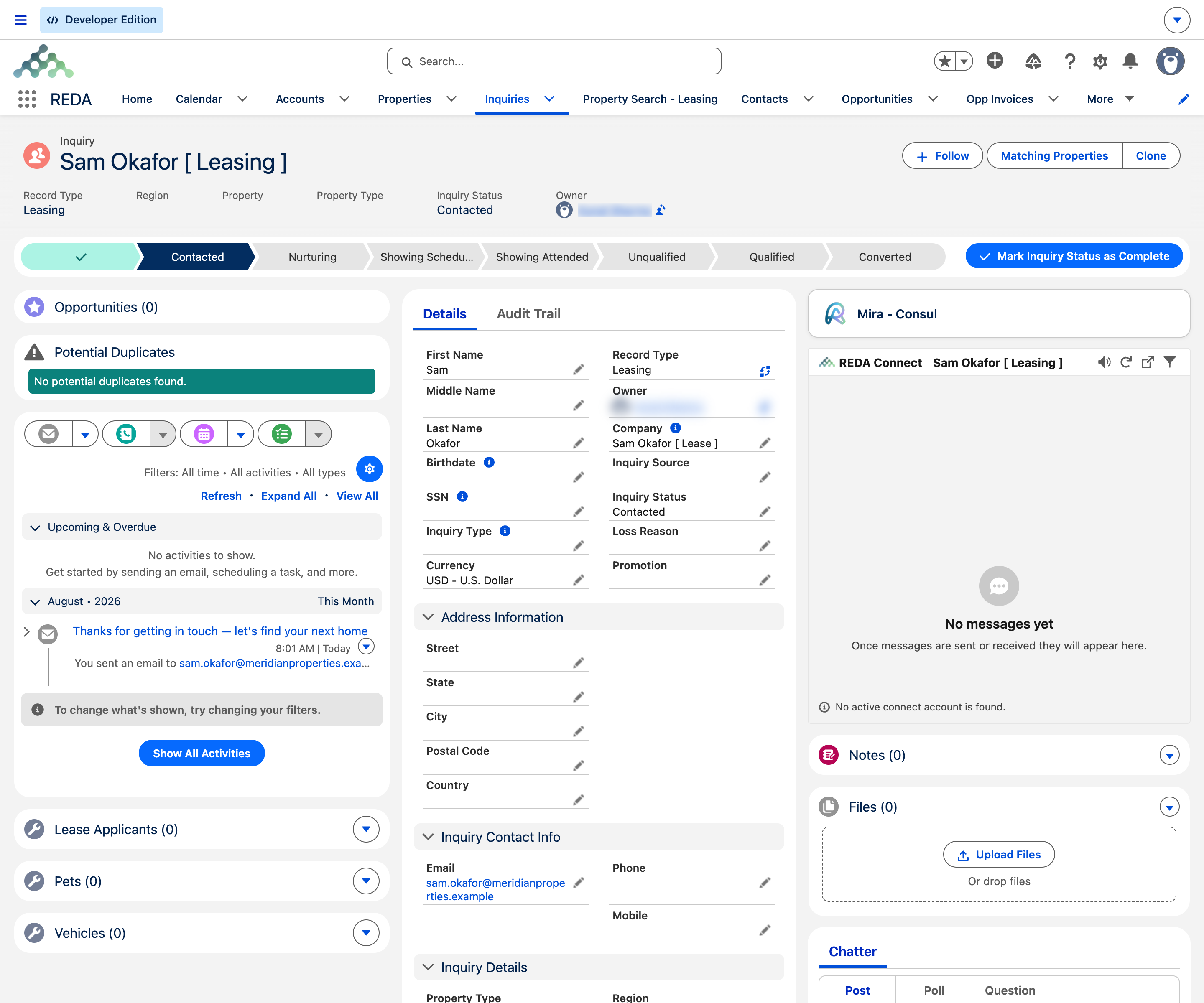The height and width of the screenshot is (1003, 1204).
Task: Click the log a call icon
Action: 126,434
